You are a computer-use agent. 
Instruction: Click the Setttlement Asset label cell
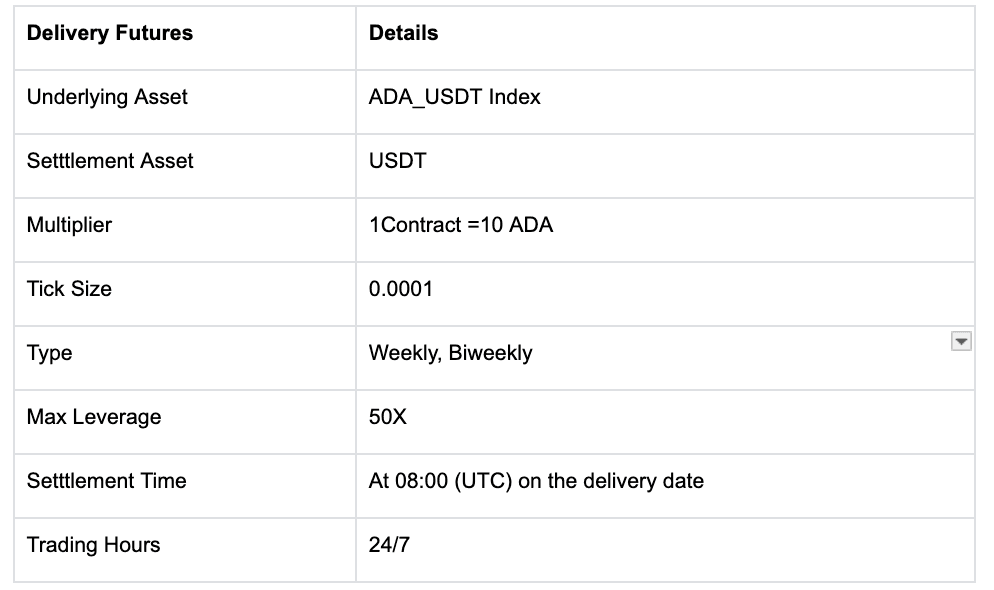tap(110, 161)
